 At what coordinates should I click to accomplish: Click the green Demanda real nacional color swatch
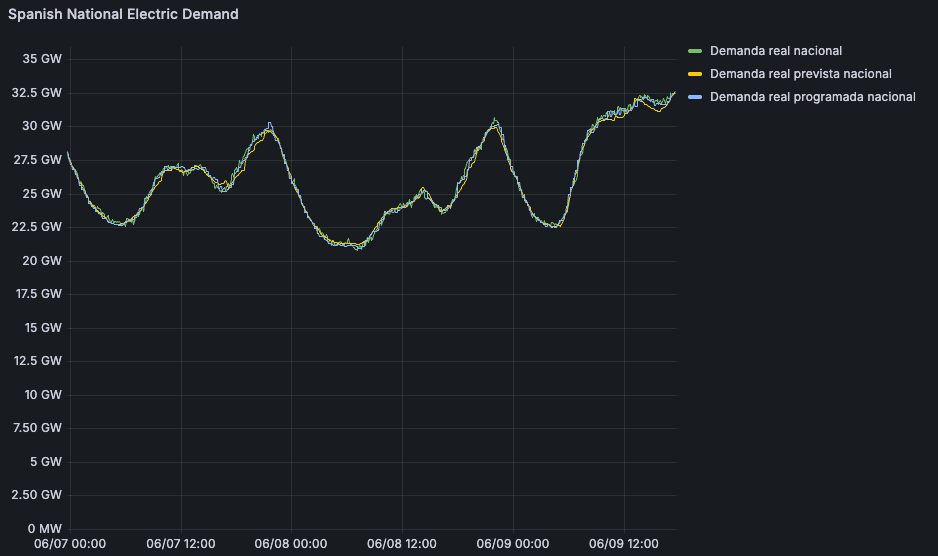point(695,50)
